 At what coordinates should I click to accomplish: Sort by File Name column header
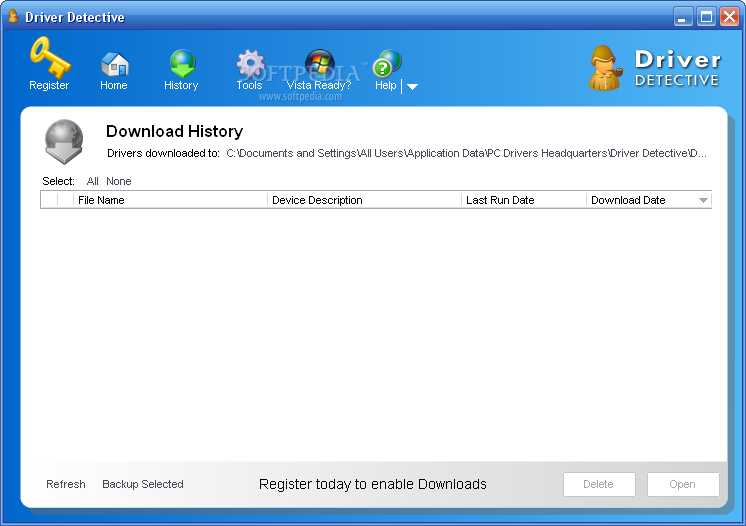tap(170, 200)
